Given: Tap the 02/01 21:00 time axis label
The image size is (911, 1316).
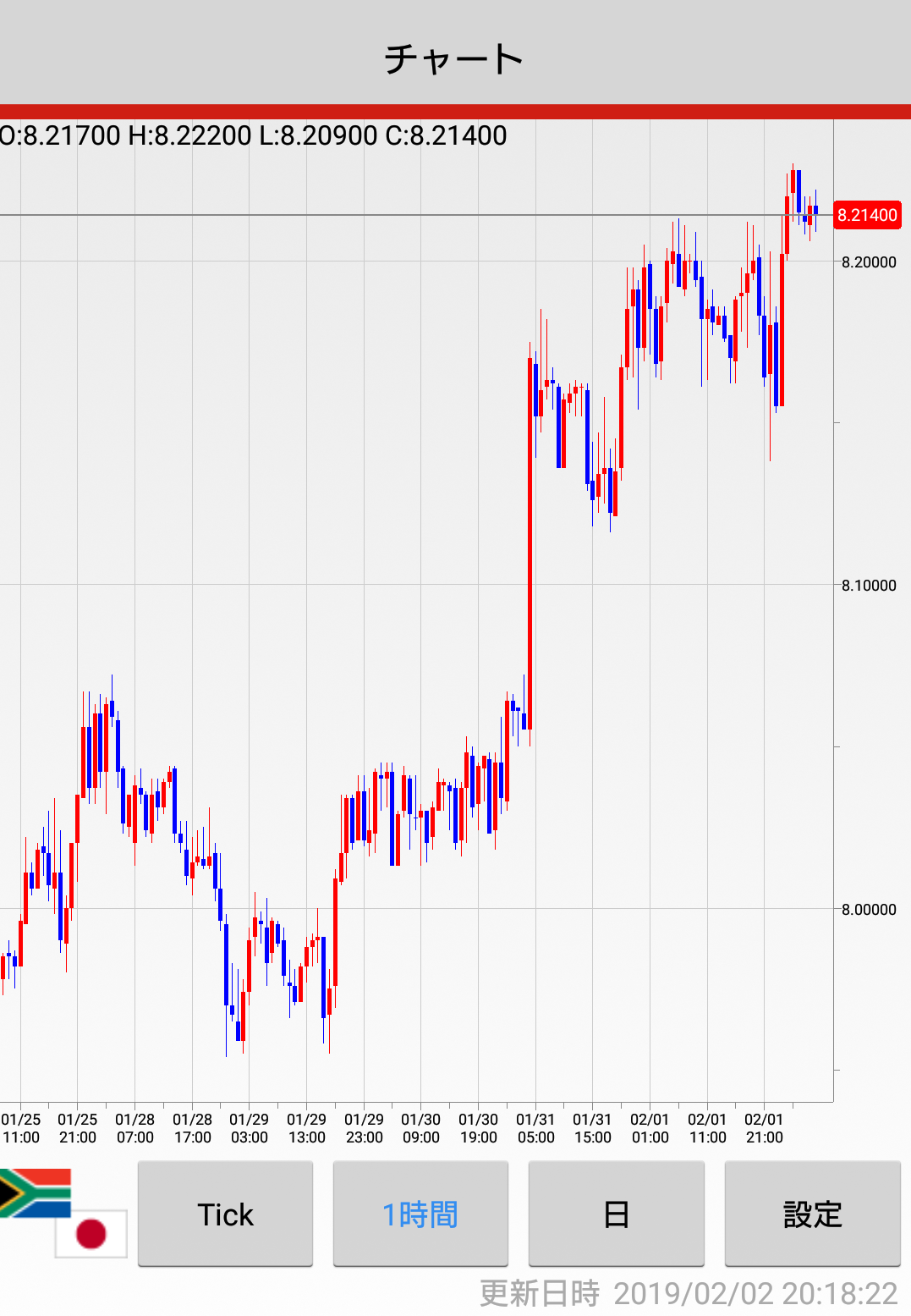Looking at the screenshot, I should click(764, 1128).
